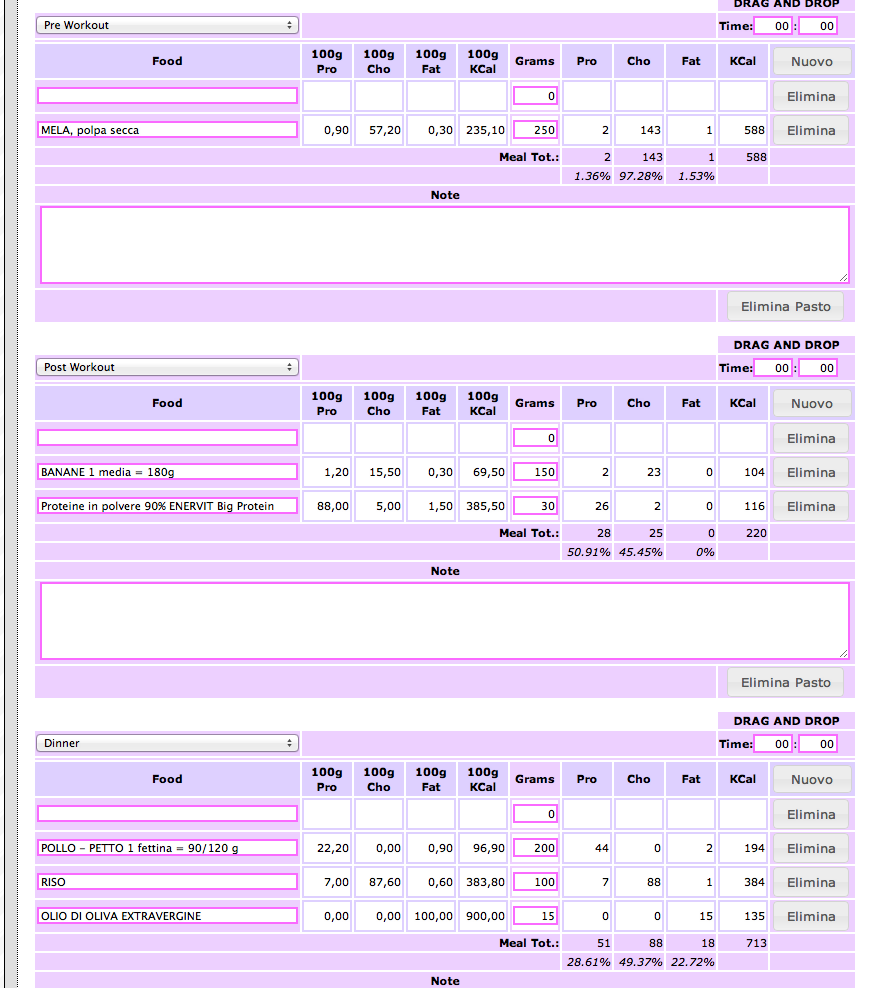The image size is (870, 988).
Task: Delete the empty food row in Post Workout
Action: coord(811,439)
